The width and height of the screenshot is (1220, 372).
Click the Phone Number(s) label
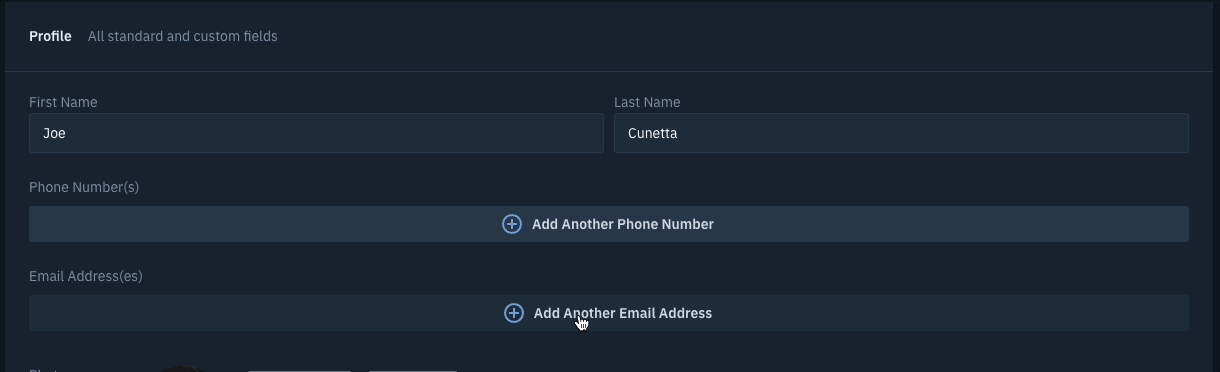pos(84,187)
